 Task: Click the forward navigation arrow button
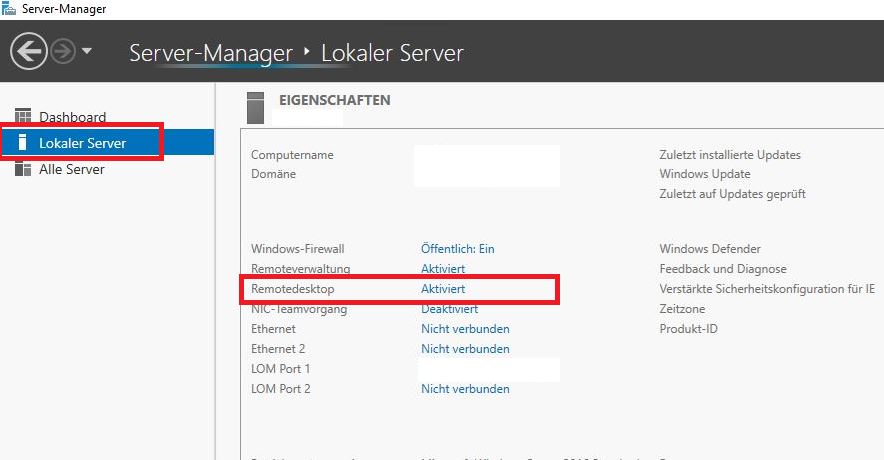coord(63,52)
